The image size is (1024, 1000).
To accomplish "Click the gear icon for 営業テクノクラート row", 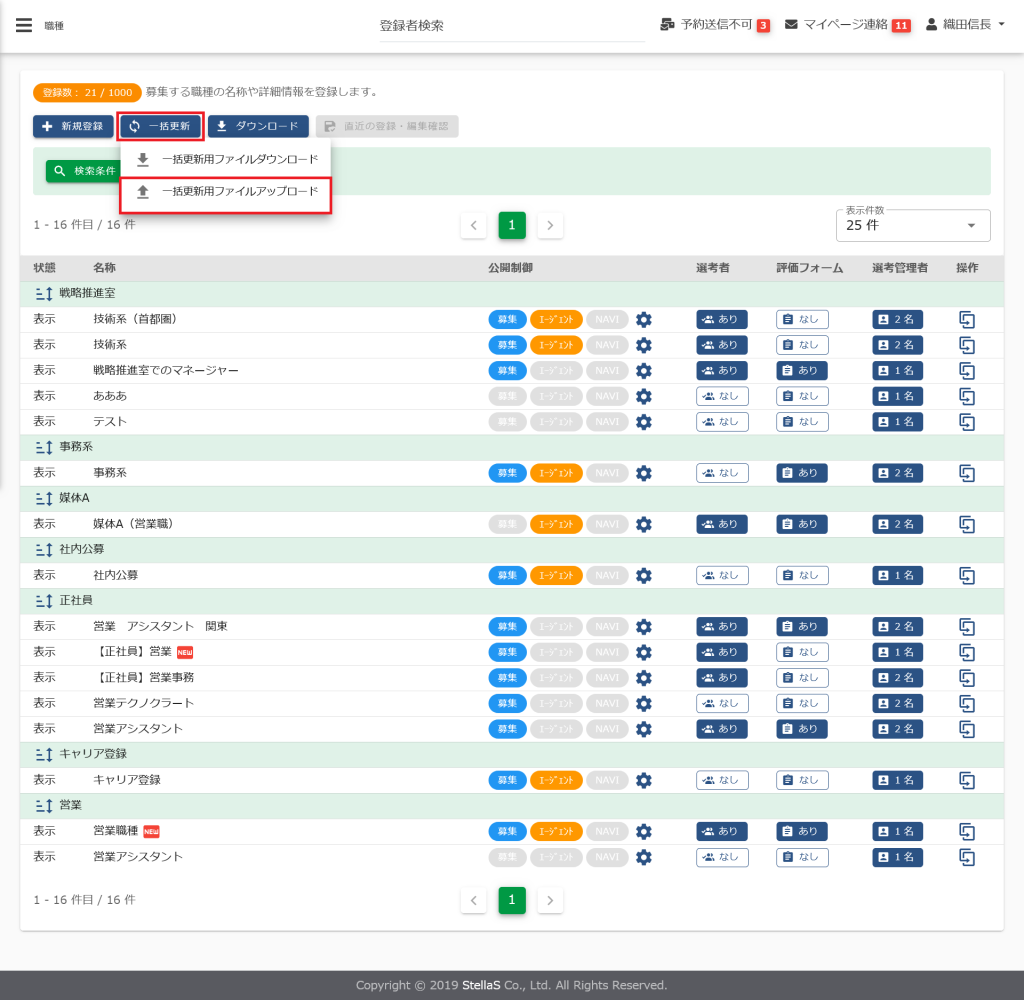I will [644, 704].
